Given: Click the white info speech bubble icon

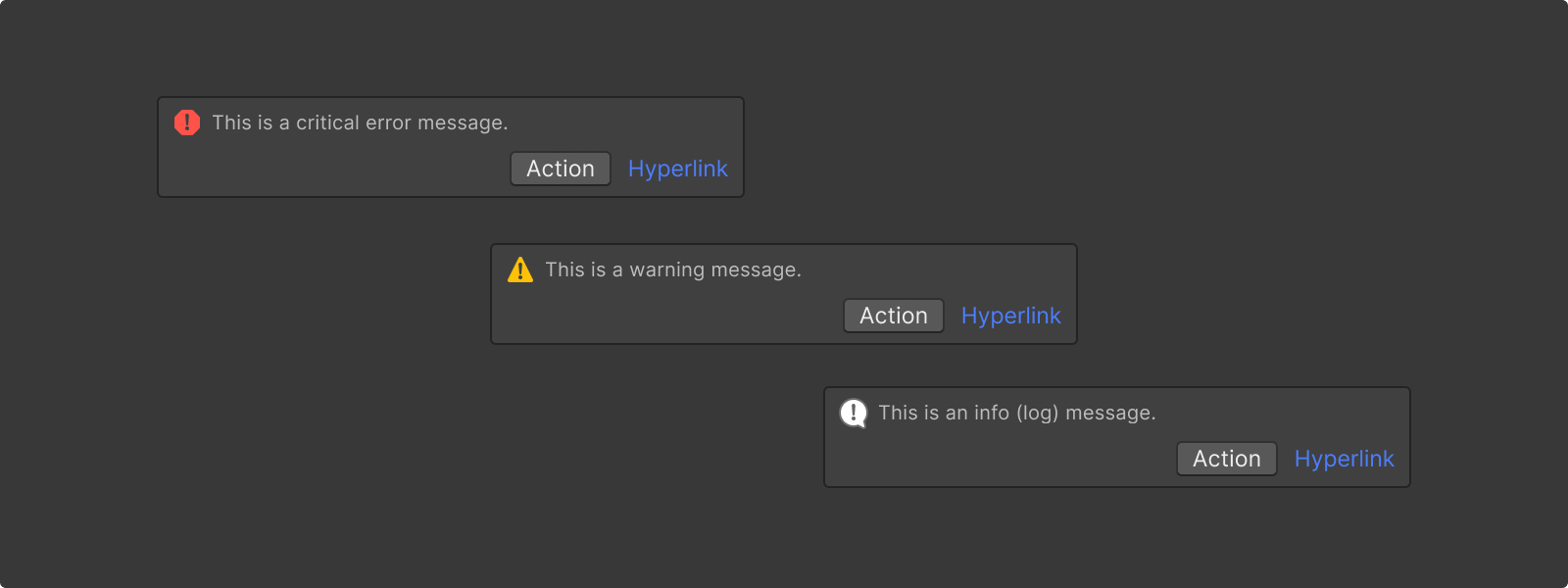Looking at the screenshot, I should 854,413.
